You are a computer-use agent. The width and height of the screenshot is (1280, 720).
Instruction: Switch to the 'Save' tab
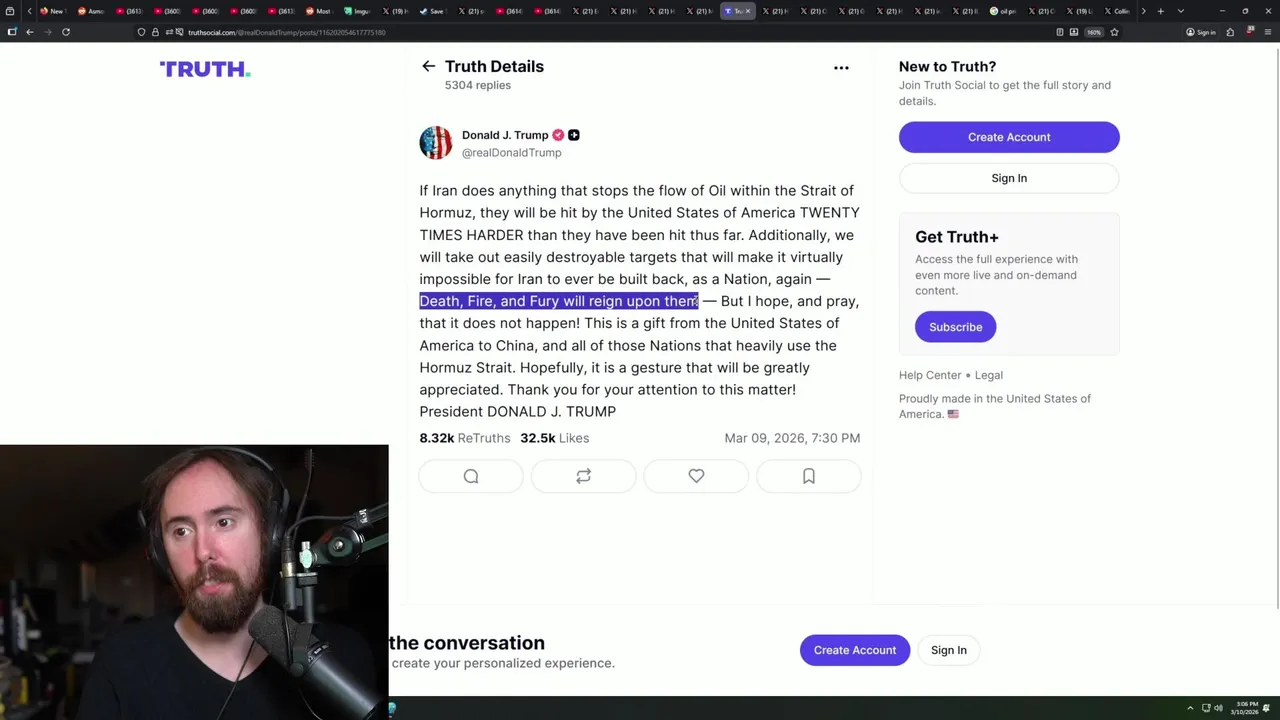pos(433,11)
